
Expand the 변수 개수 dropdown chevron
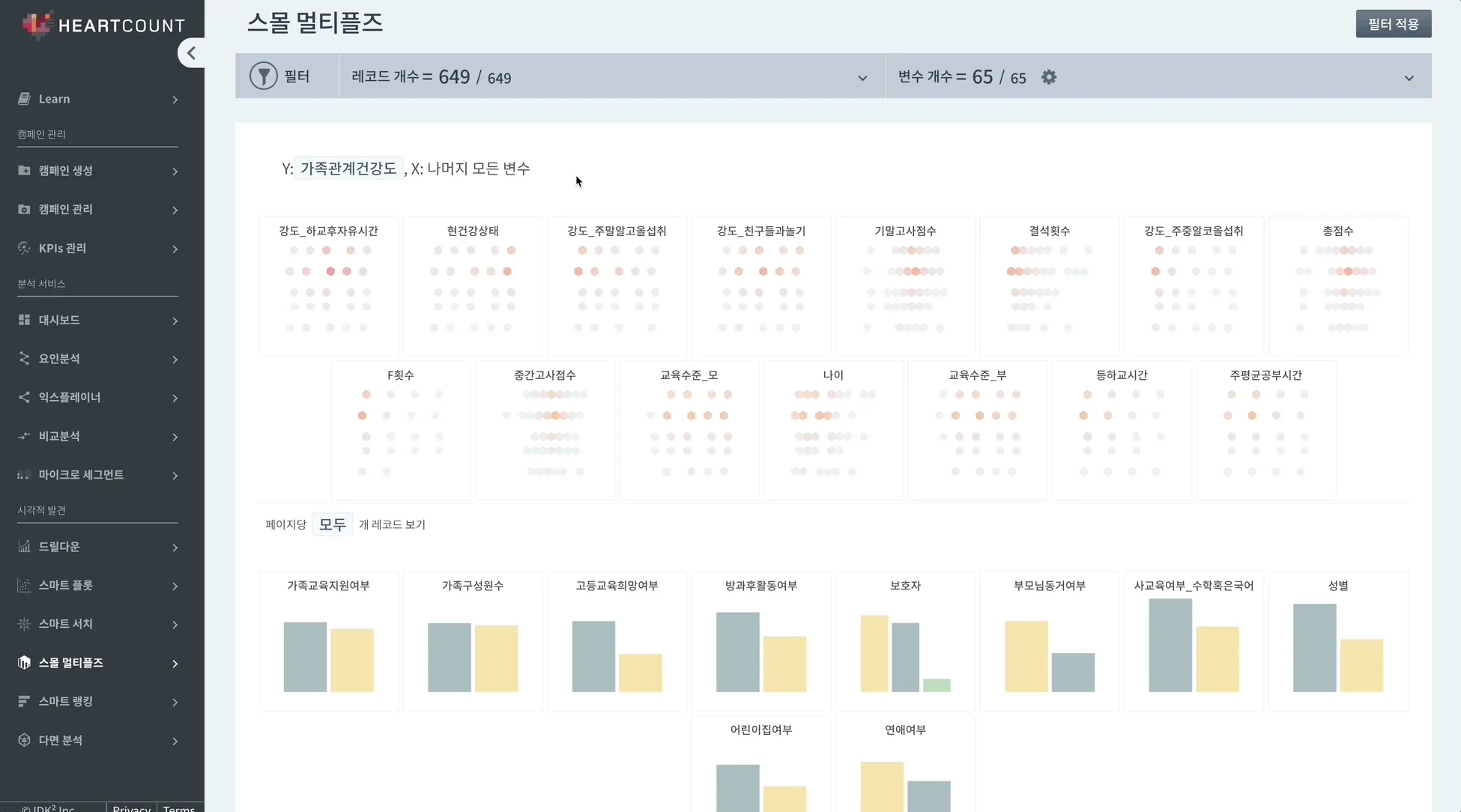[x=1409, y=78]
